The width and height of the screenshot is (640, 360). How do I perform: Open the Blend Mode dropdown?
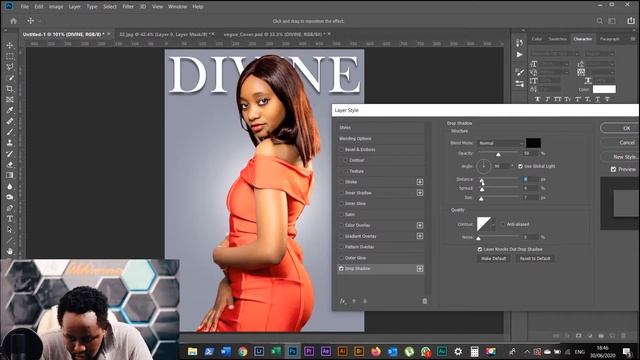[x=500, y=143]
